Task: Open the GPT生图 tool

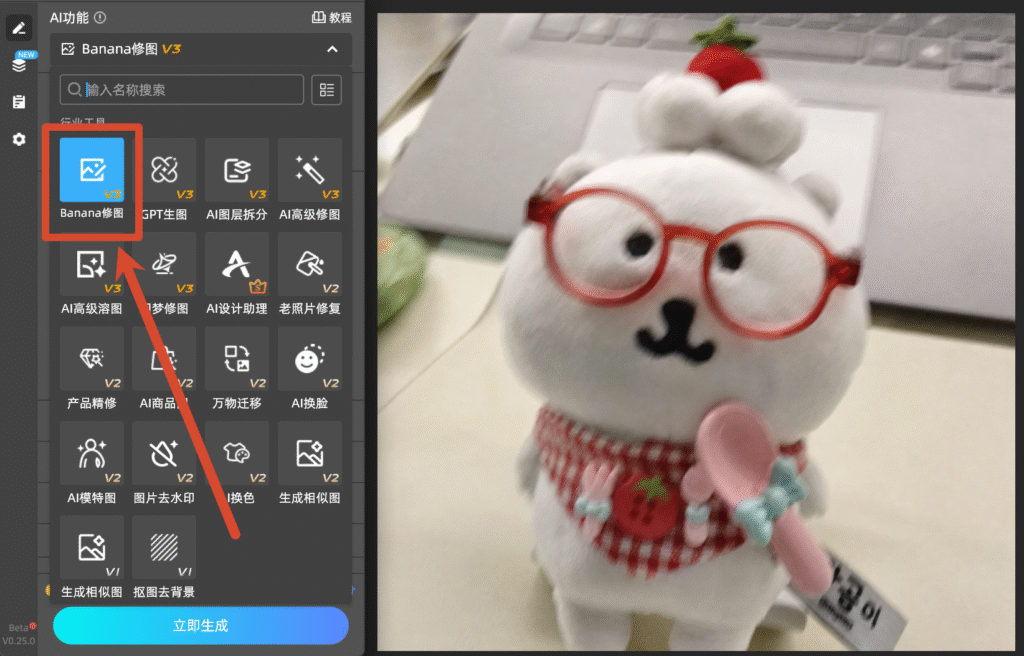Action: 164,170
